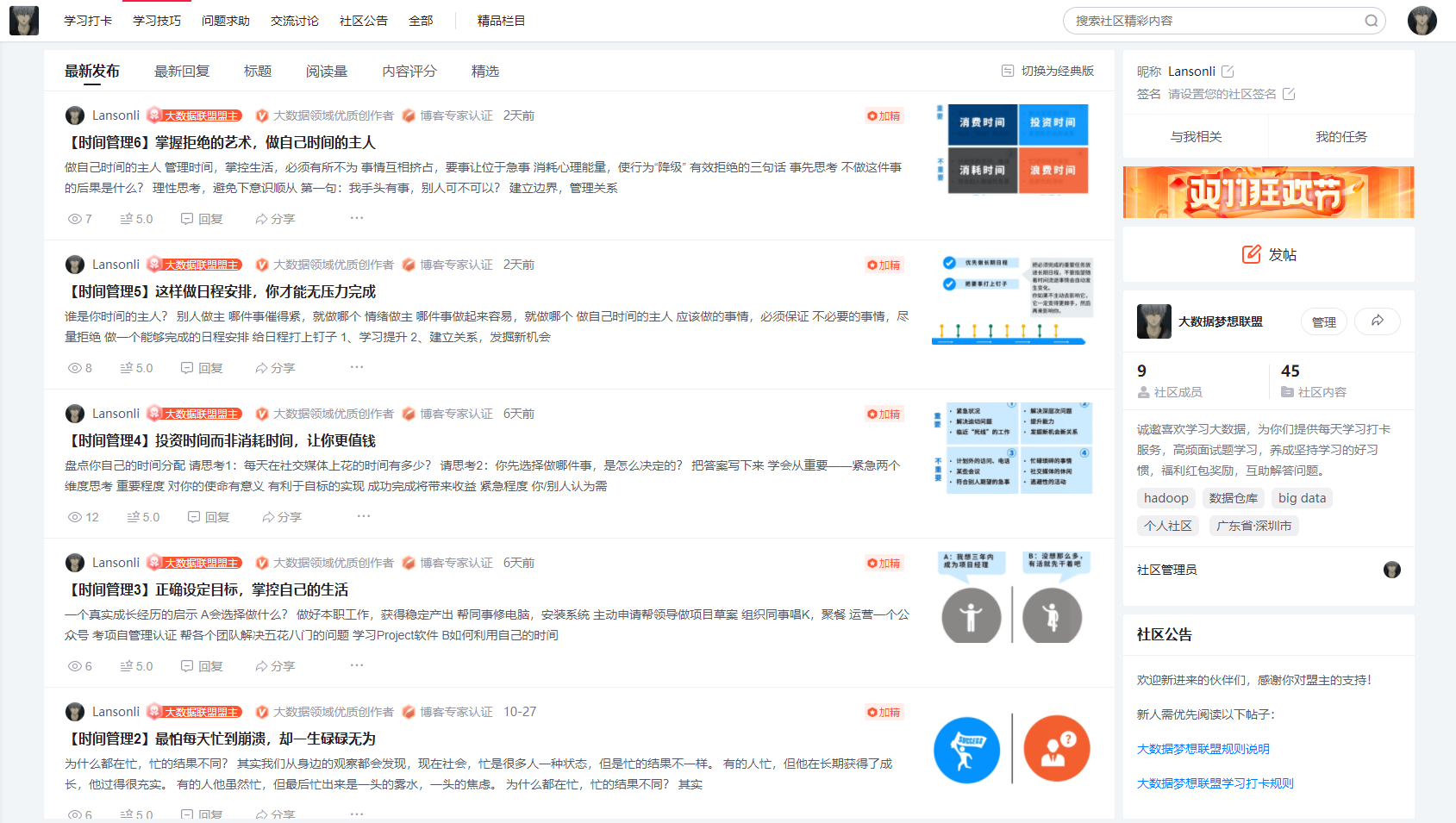
Task: Open post 【时间管理6】掌握拒绝的艺术
Action: coord(221,142)
